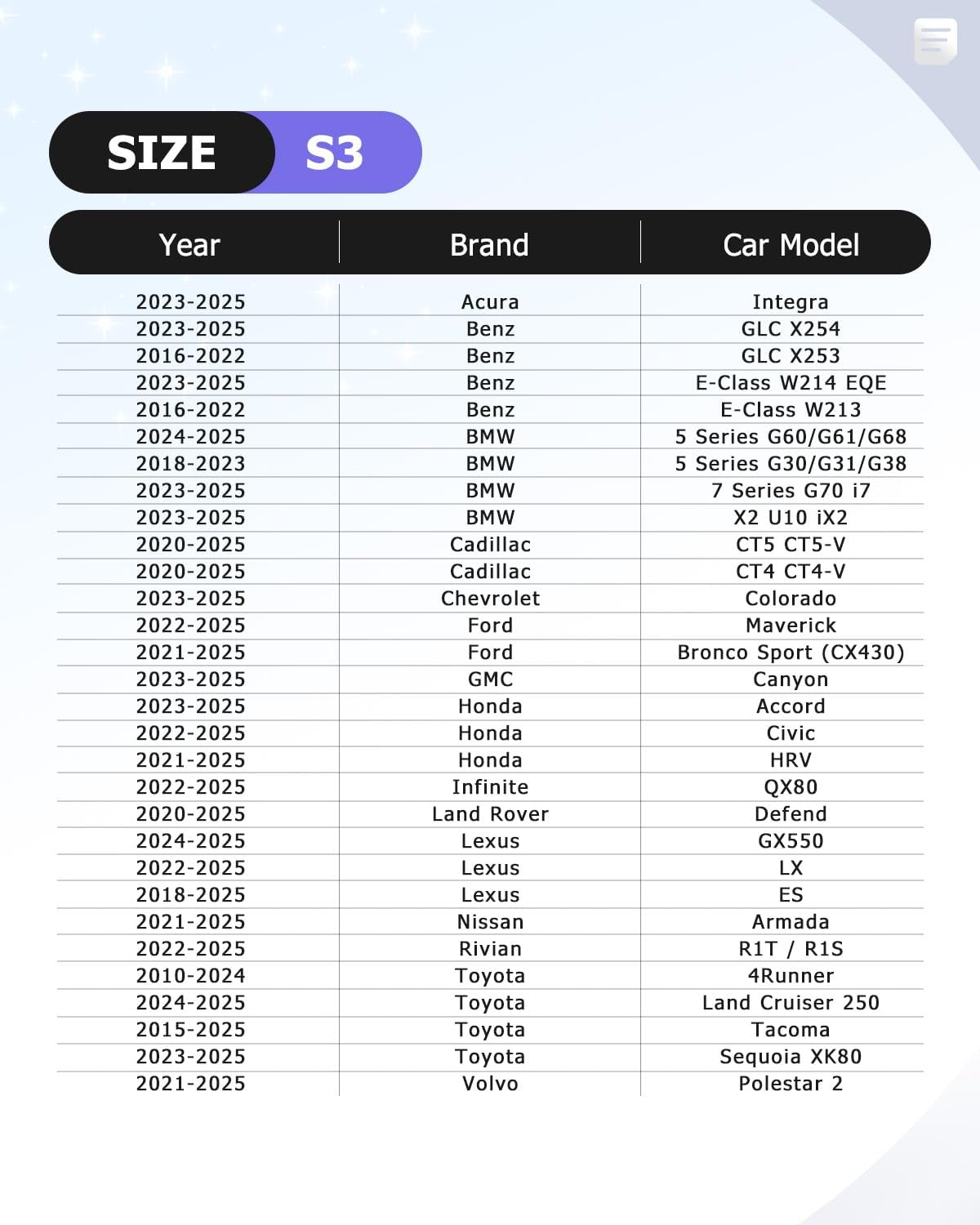Click the 7 Series G70 i7 entry
The image size is (980, 1225).
point(791,491)
